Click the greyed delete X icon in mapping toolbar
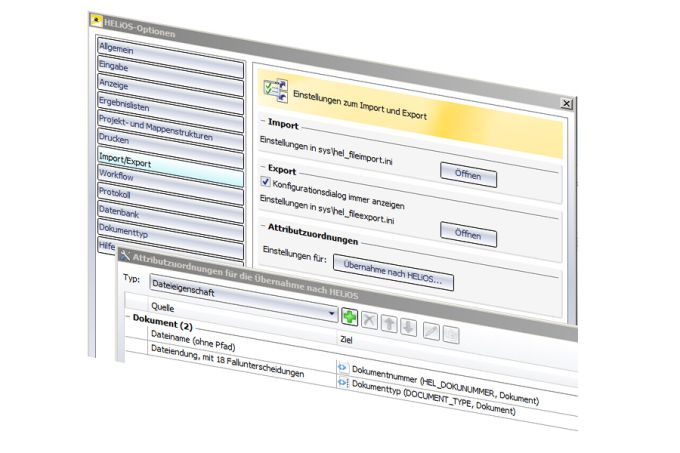 click(369, 320)
